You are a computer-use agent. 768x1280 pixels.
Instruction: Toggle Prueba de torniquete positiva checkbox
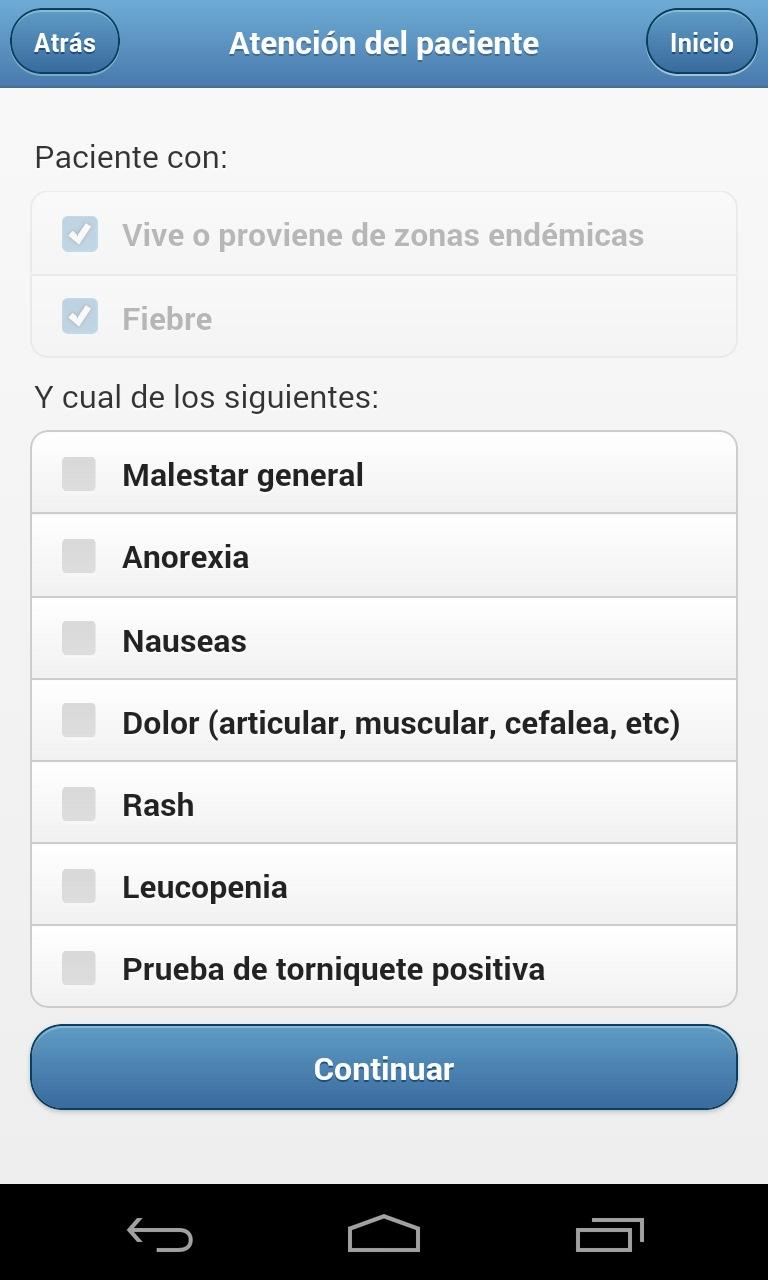coord(79,967)
